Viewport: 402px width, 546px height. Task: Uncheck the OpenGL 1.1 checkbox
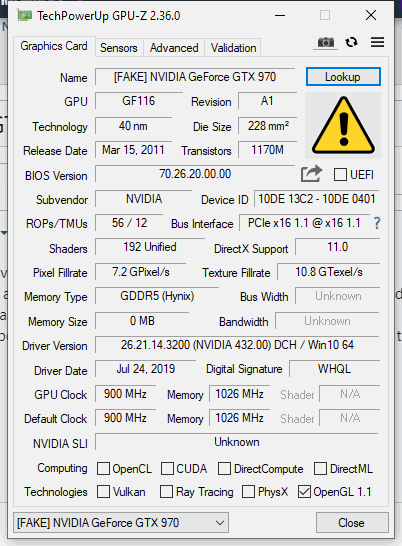[x=304, y=492]
